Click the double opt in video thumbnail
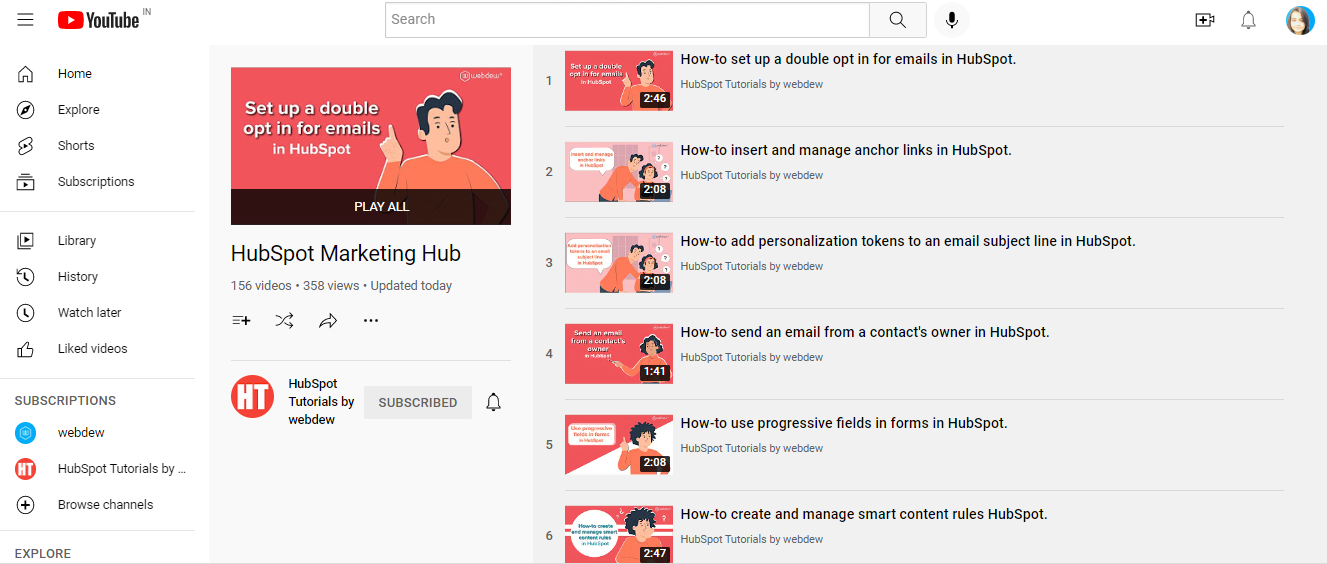 click(x=619, y=81)
